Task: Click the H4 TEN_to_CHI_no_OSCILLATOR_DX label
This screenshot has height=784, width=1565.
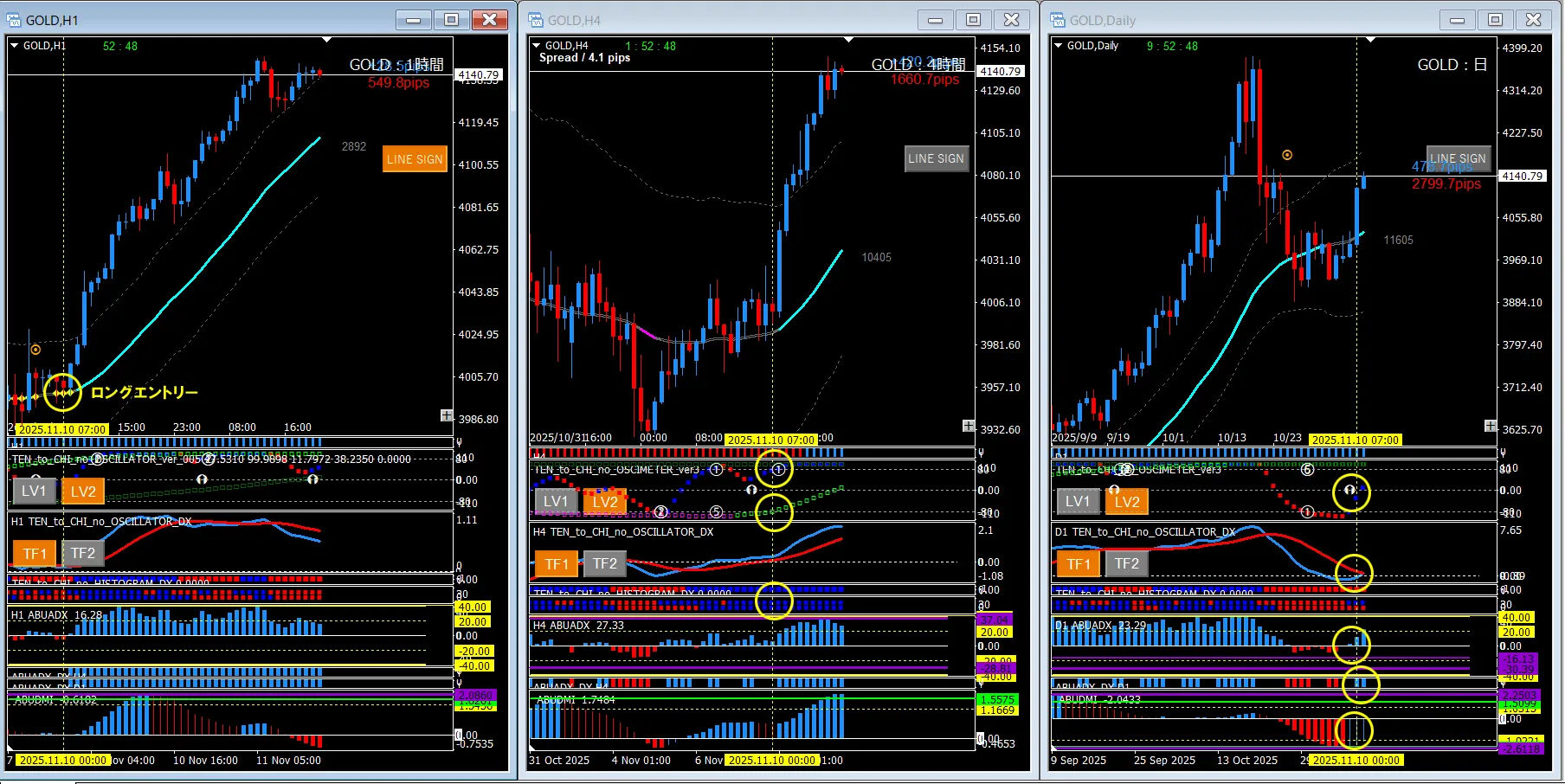Action: pos(623,532)
